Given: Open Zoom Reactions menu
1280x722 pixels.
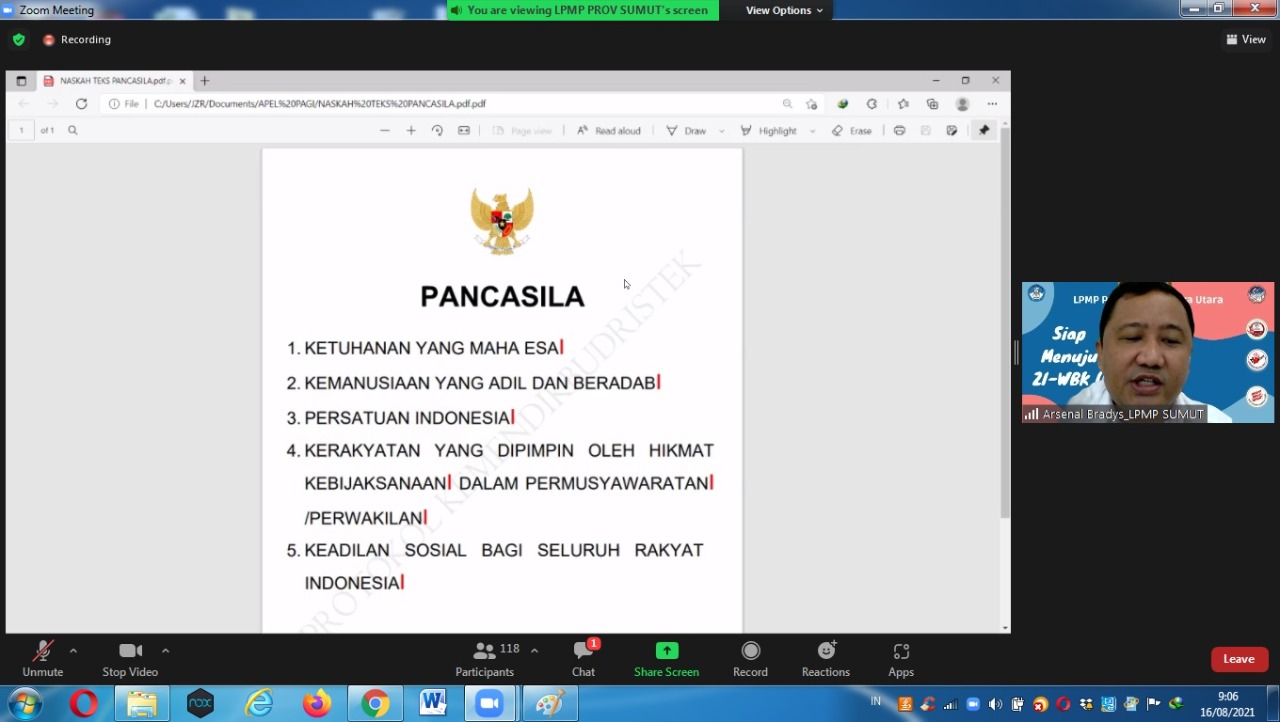Looking at the screenshot, I should [x=826, y=659].
